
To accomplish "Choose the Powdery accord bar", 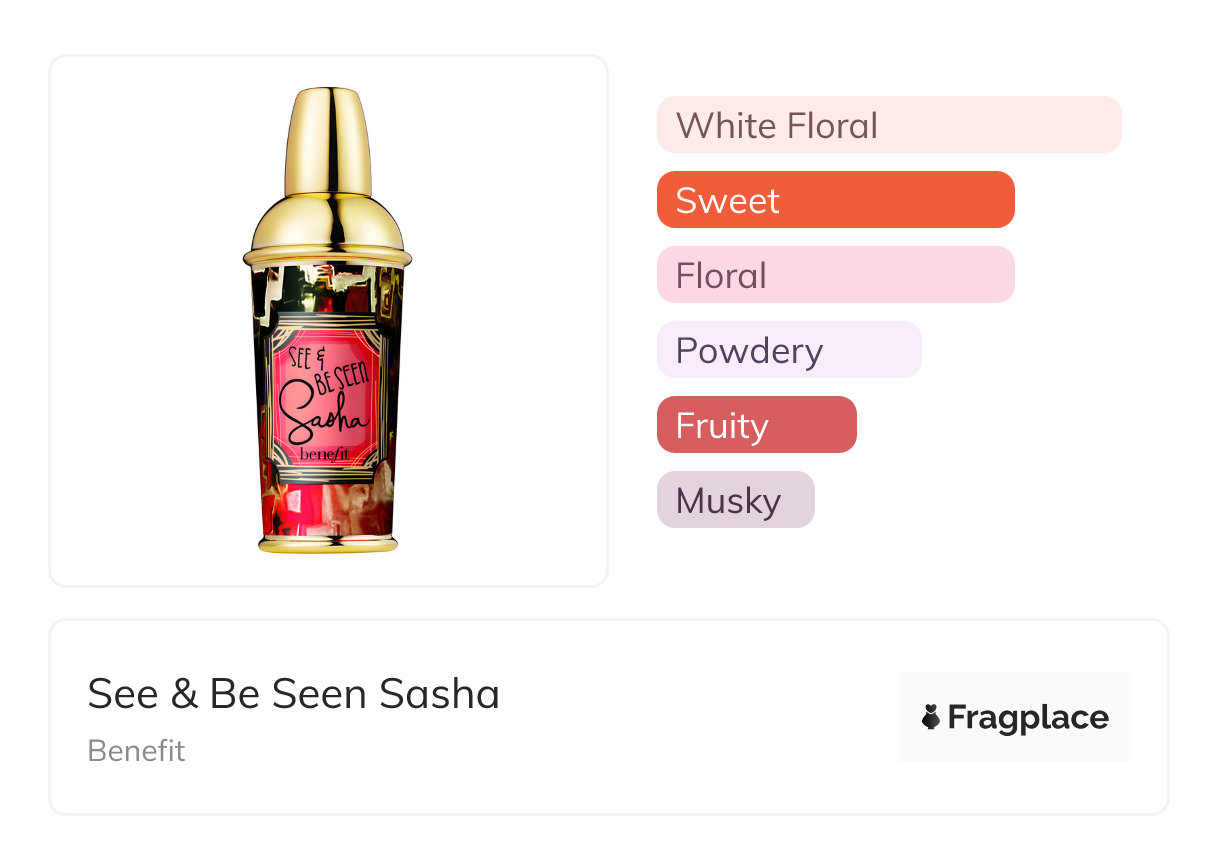I will pos(788,350).
